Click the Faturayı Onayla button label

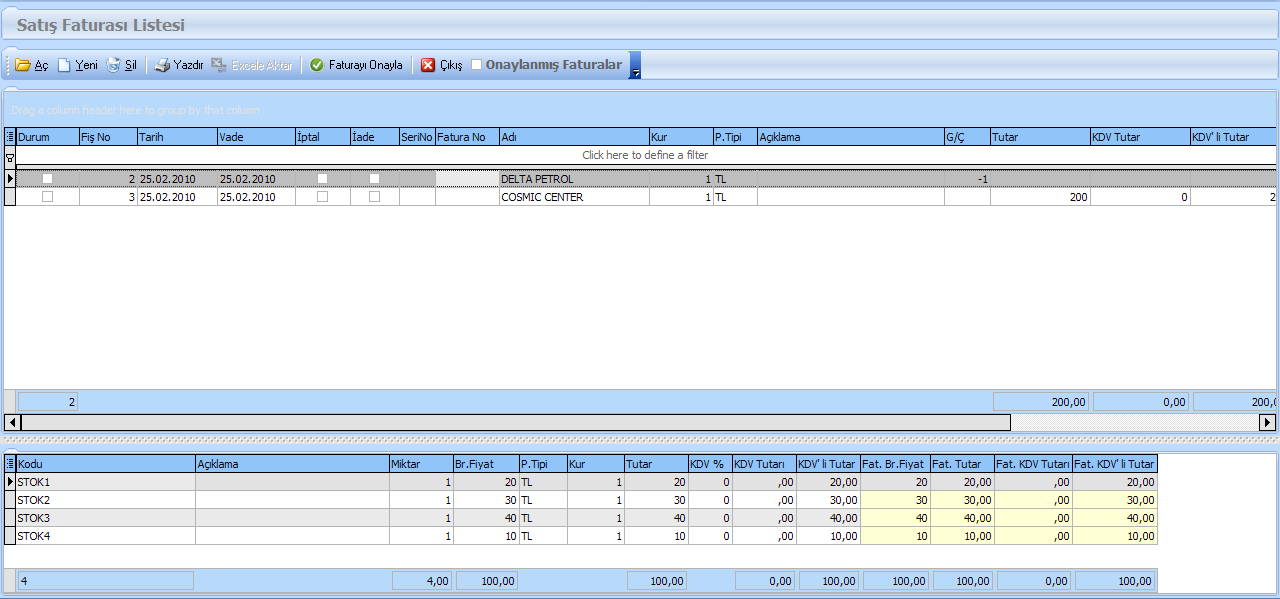(365, 65)
